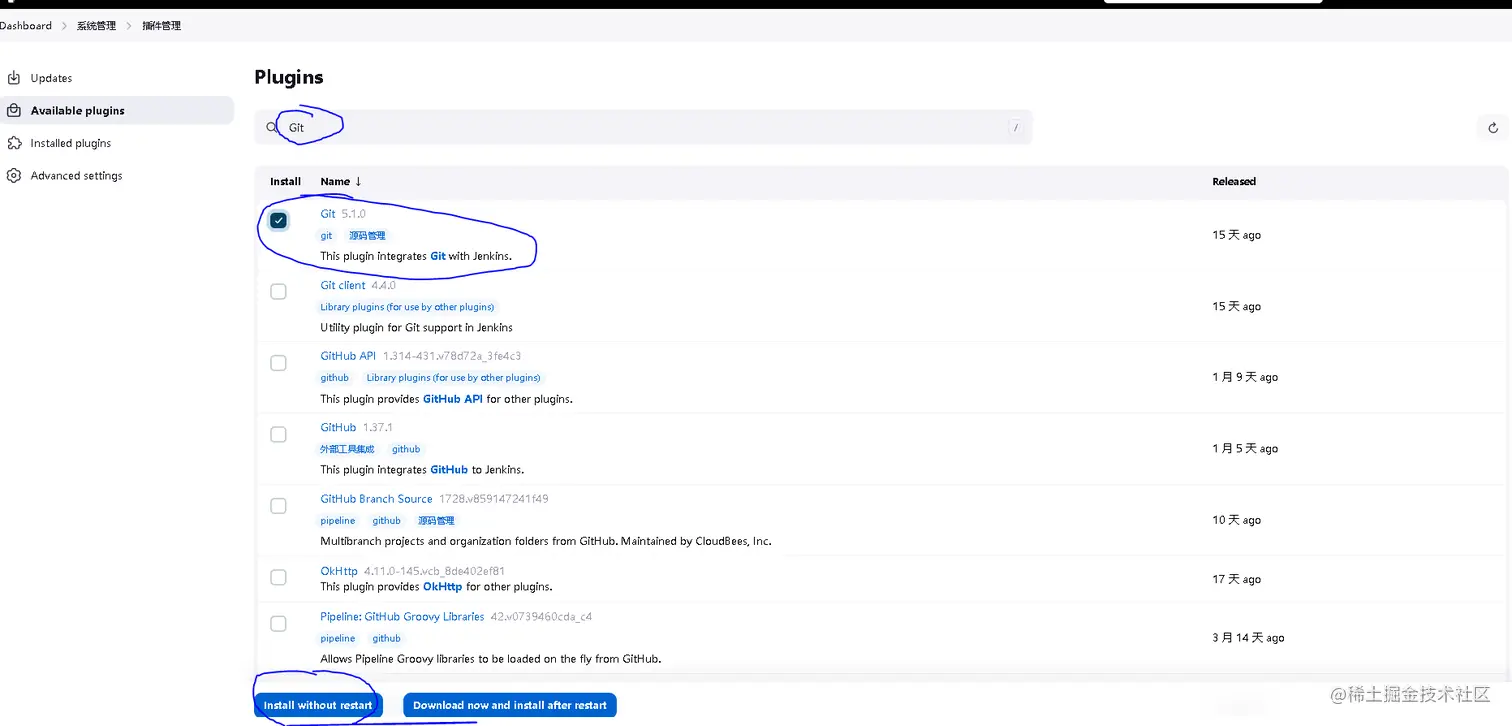Click the slash shortcut hint in search box
Viewport: 1512px width, 726px height.
(x=1016, y=128)
